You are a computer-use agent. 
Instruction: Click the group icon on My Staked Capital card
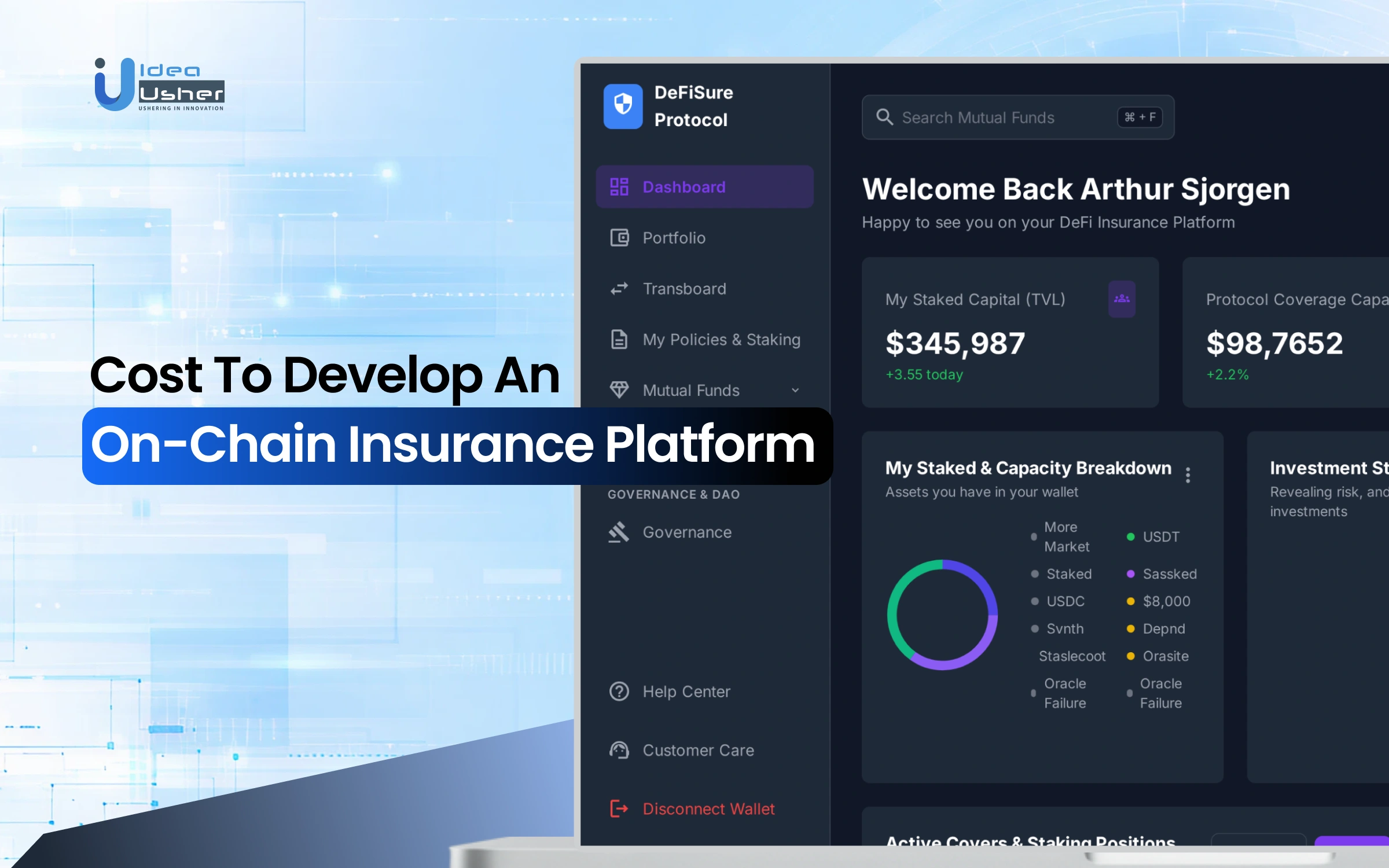[1122, 299]
